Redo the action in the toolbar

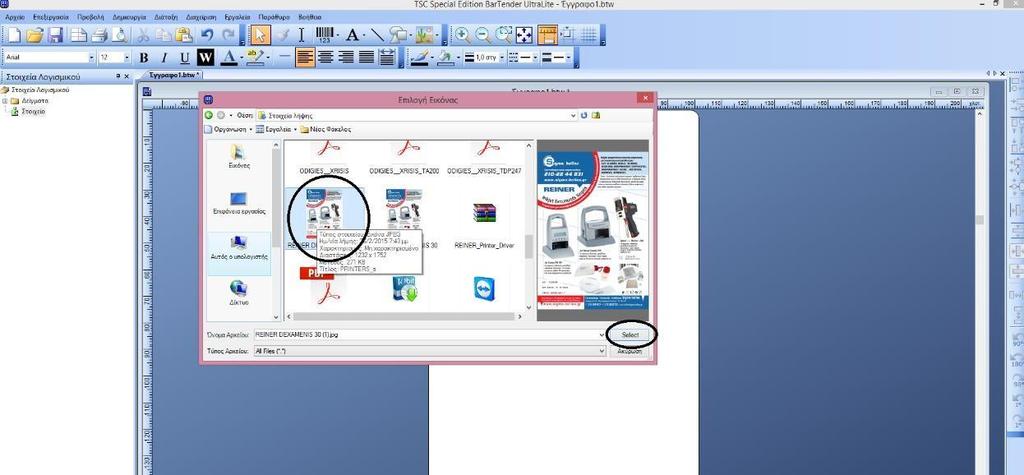229,35
